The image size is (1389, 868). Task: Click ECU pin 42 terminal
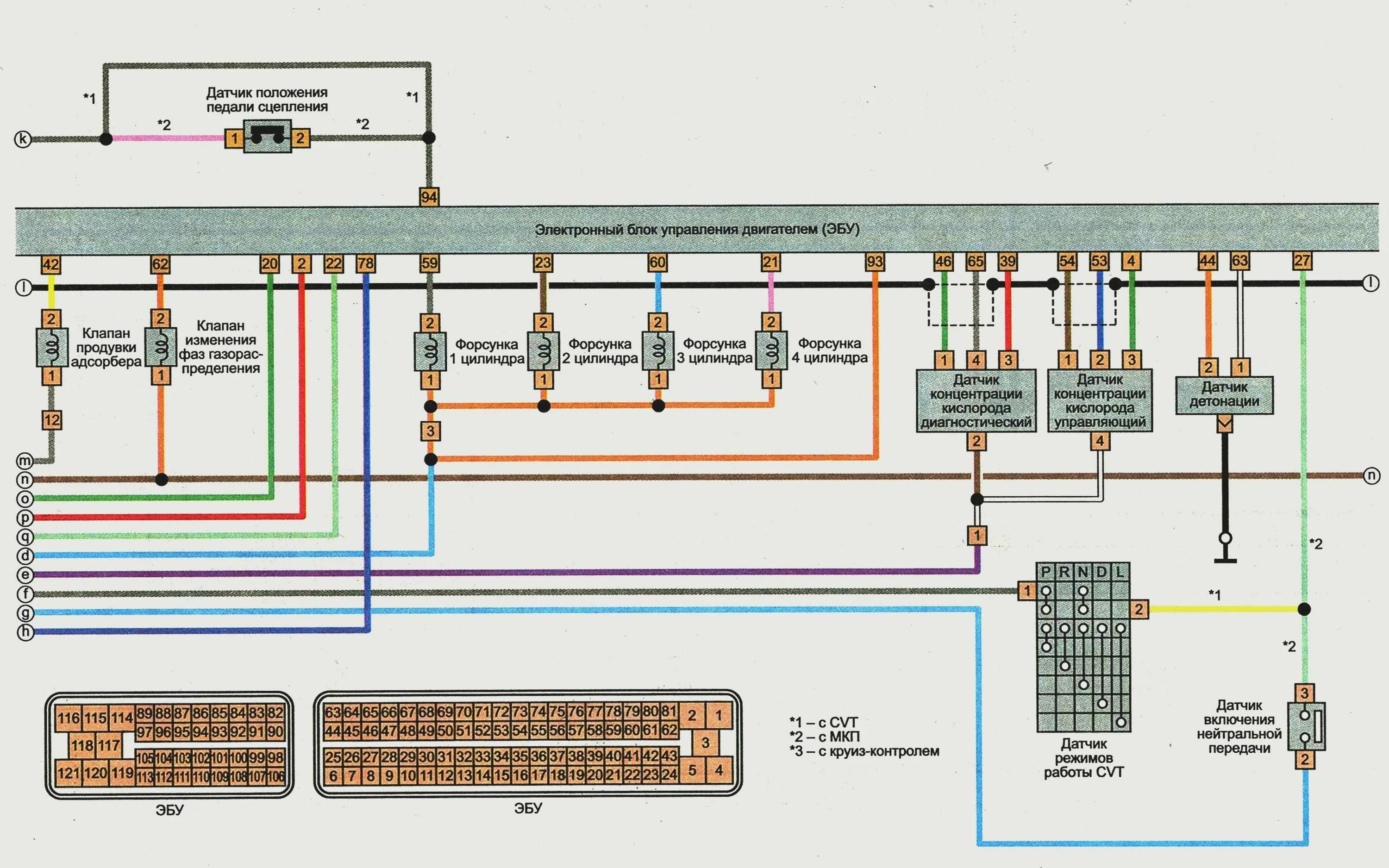point(51,265)
